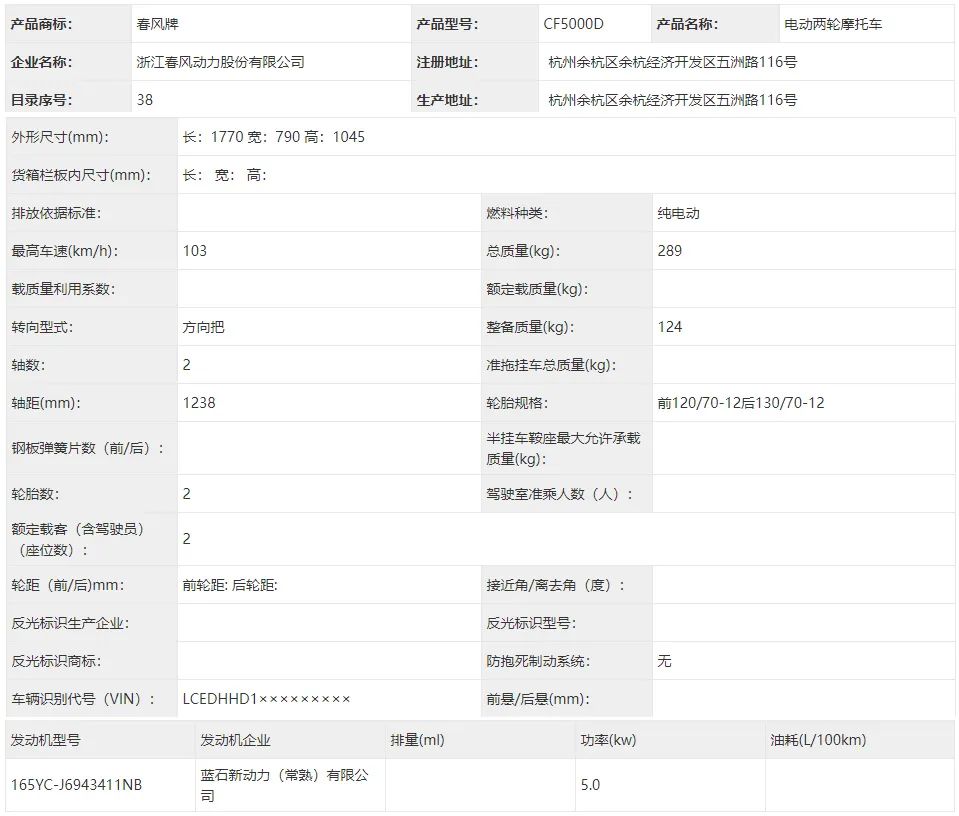Click the 功率(kw) column header
Viewport: 959px width, 816px height.
click(x=609, y=740)
